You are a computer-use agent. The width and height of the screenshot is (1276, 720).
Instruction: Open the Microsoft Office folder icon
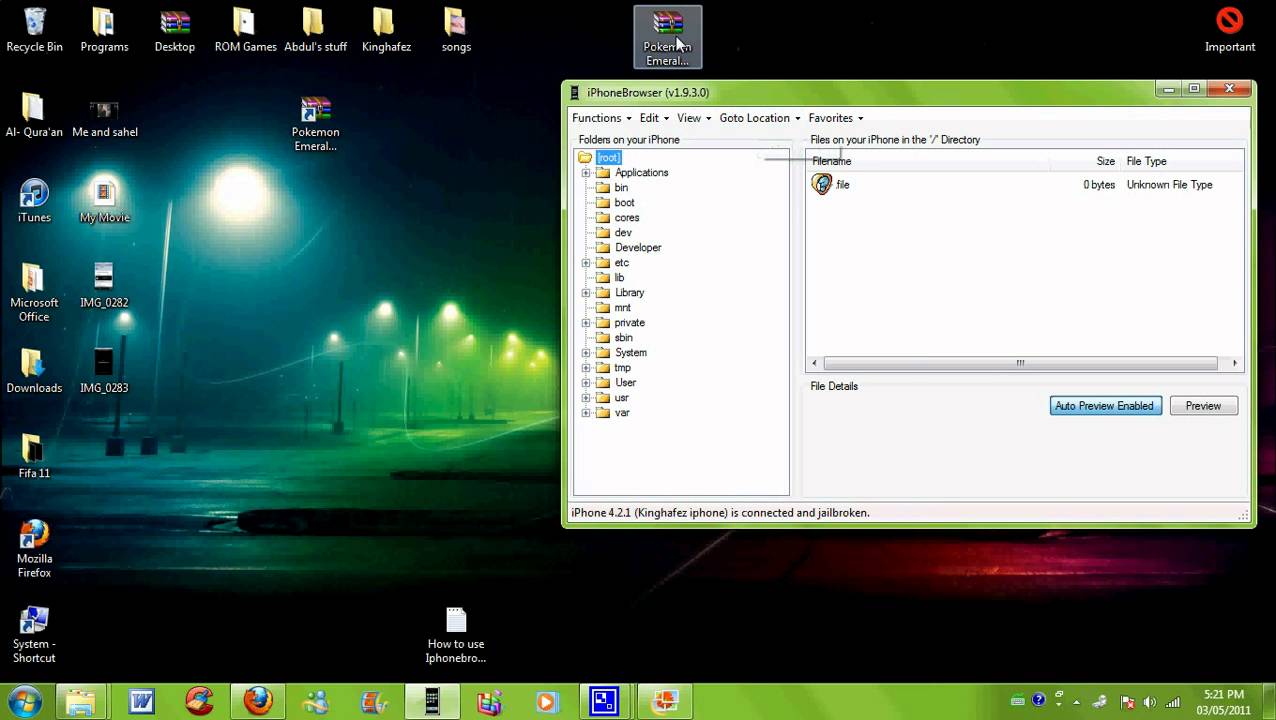point(34,292)
